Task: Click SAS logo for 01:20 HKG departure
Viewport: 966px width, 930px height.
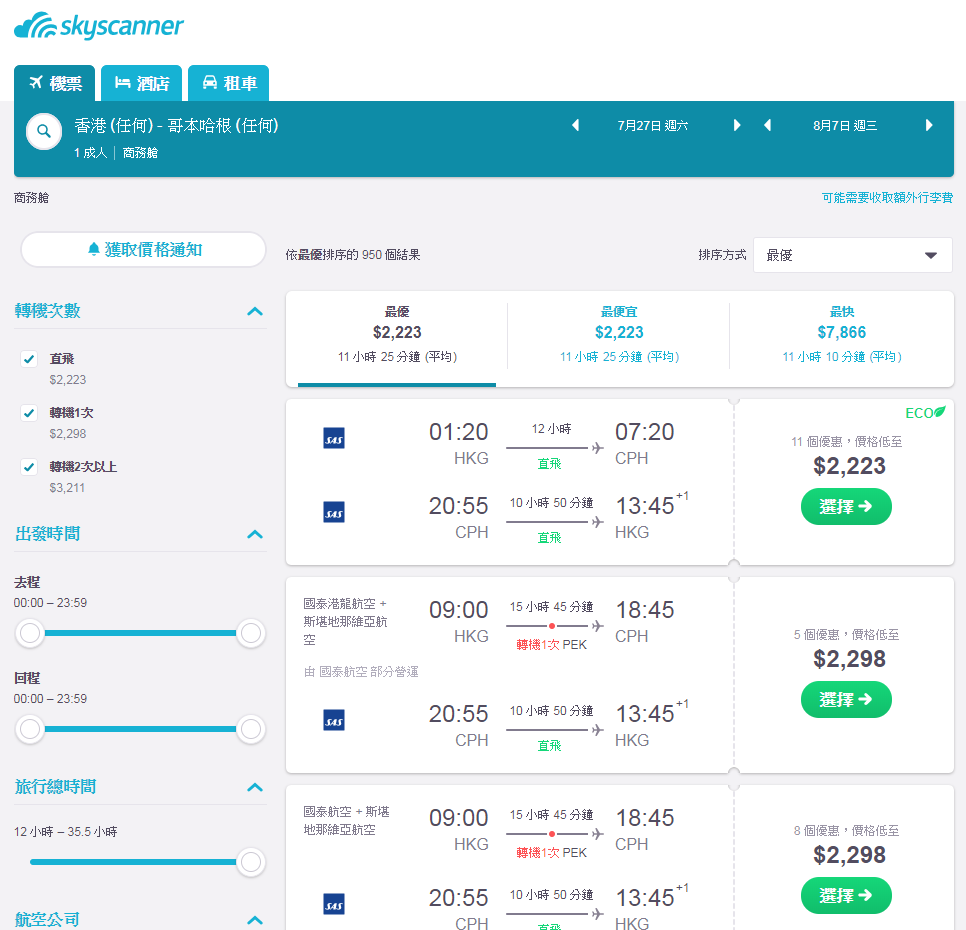Action: pos(334,439)
